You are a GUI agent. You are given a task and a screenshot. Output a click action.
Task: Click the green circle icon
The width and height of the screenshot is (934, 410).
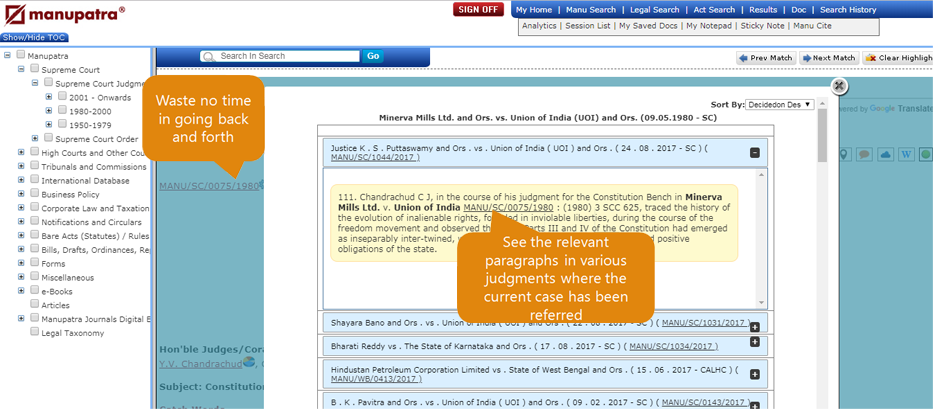point(926,154)
